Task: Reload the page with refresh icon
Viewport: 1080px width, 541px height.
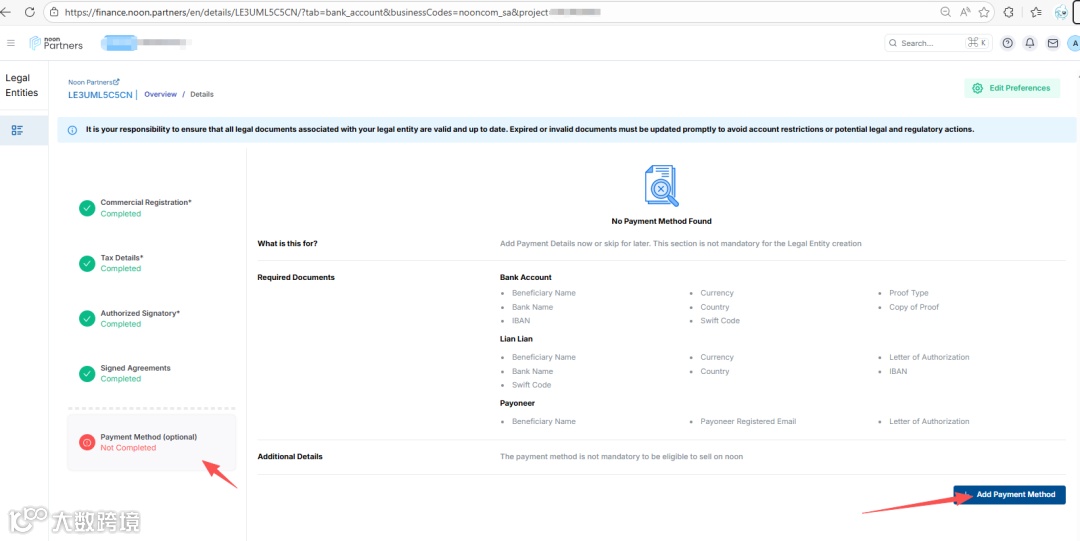Action: click(30, 12)
